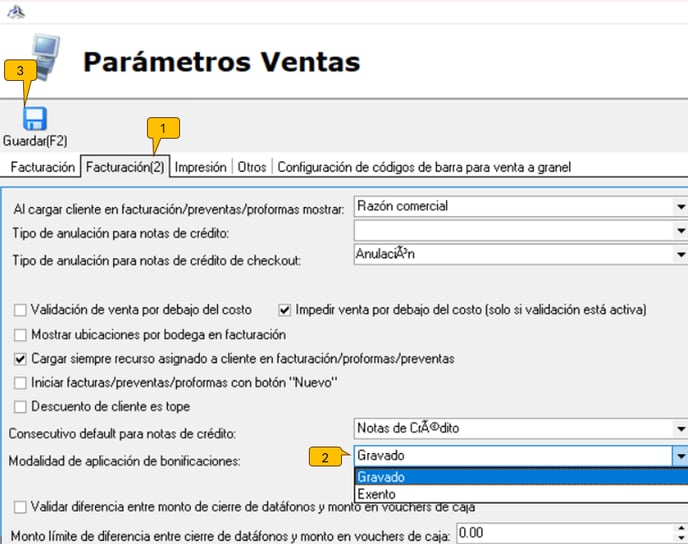Check Descuento de cliente es tope
Screen dimensions: 688x544
point(20,407)
